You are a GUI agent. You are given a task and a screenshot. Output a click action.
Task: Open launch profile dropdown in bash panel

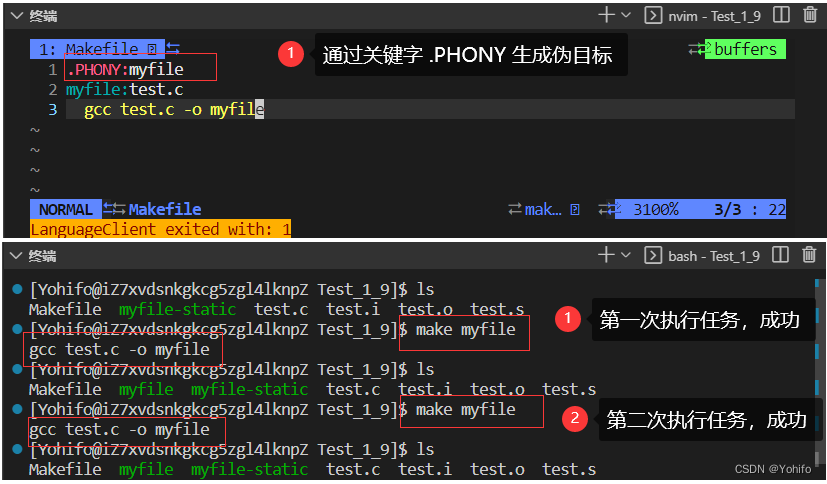pyautogui.click(x=626, y=255)
